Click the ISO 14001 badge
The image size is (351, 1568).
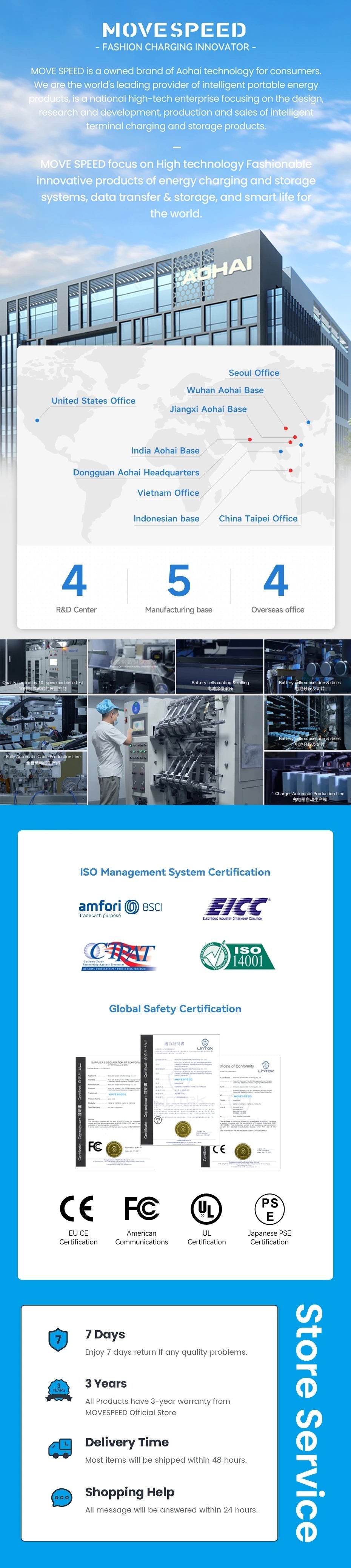point(237,956)
